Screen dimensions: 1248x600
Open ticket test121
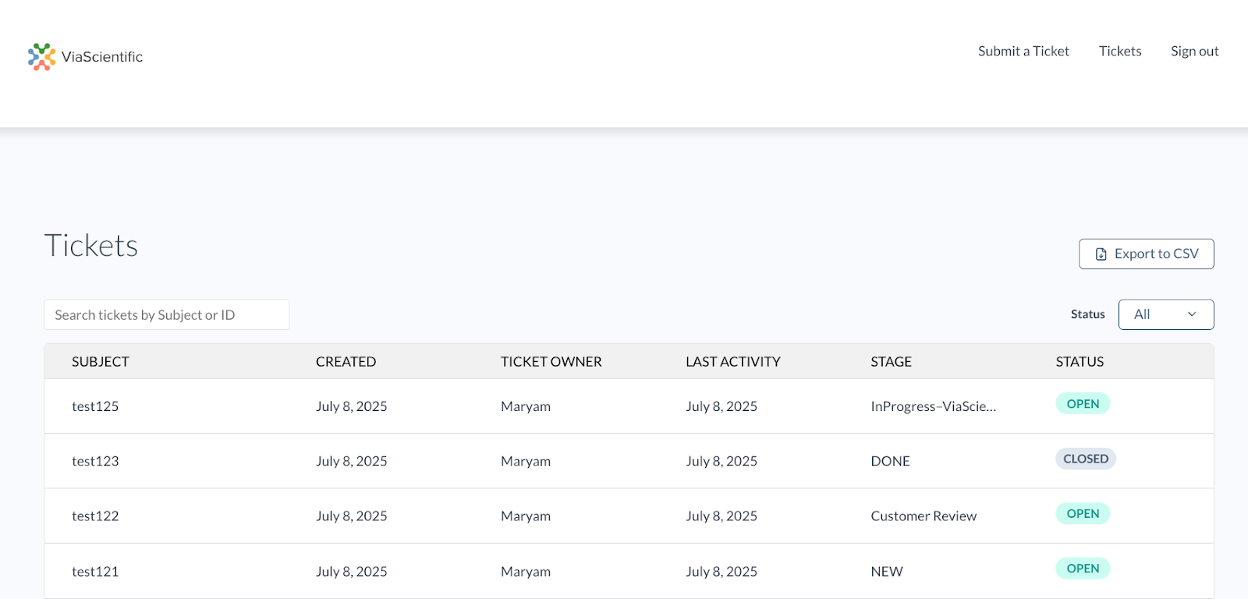95,571
